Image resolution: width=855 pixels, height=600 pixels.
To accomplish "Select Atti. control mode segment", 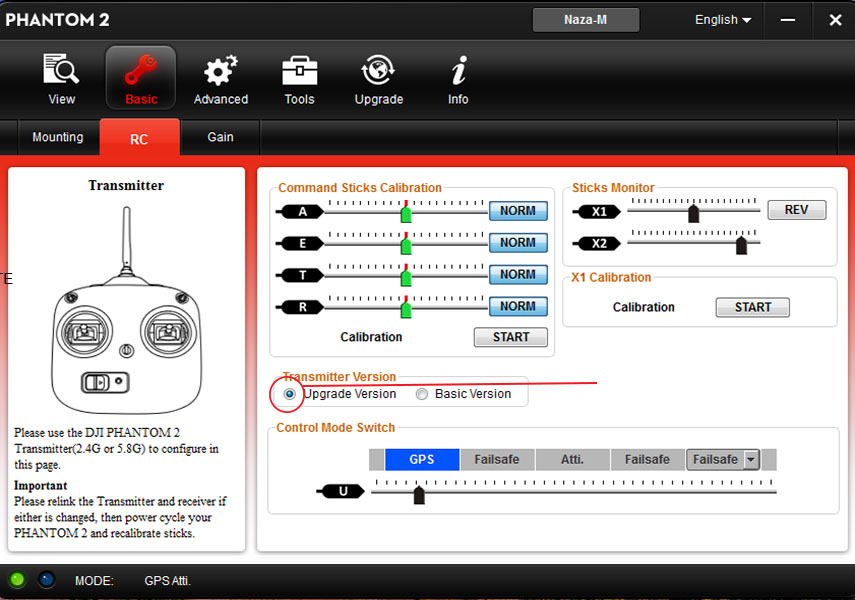I will (573, 459).
